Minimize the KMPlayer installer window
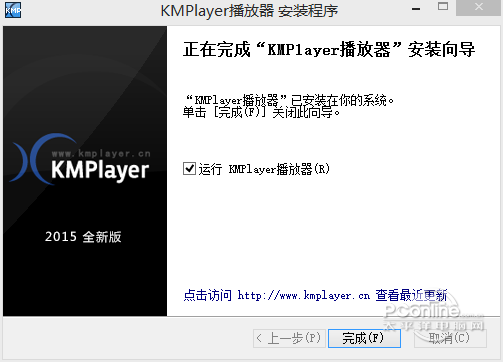The image size is (503, 362). [x=416, y=9]
